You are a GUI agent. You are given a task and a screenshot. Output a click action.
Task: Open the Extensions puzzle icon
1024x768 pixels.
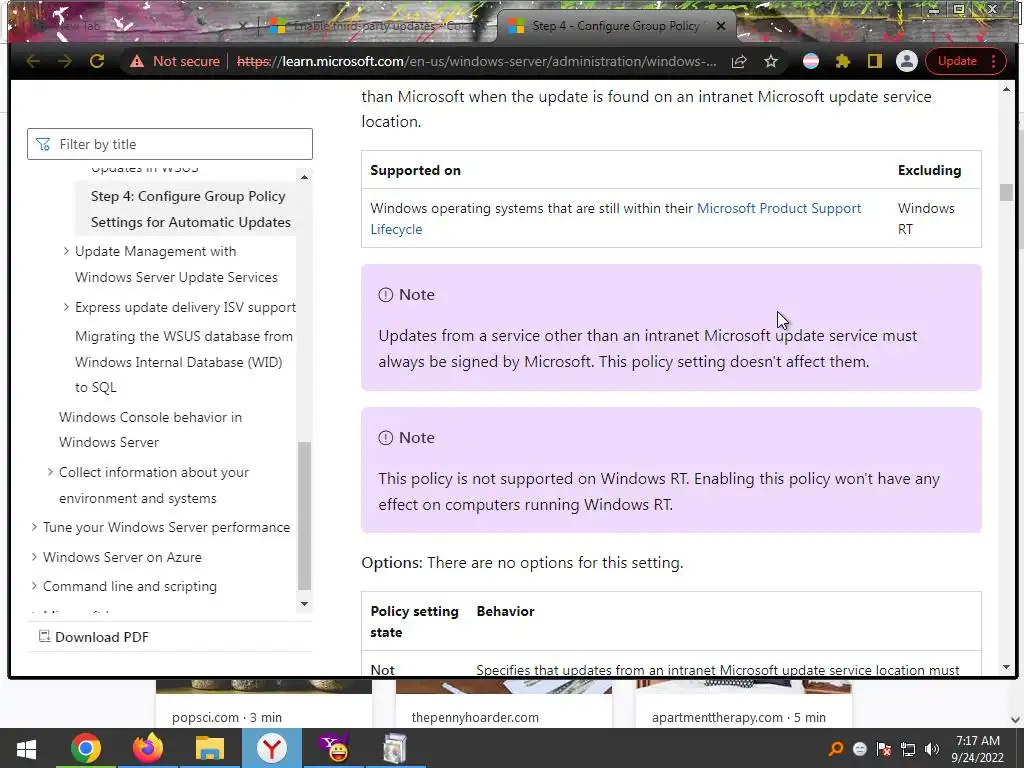(x=842, y=61)
